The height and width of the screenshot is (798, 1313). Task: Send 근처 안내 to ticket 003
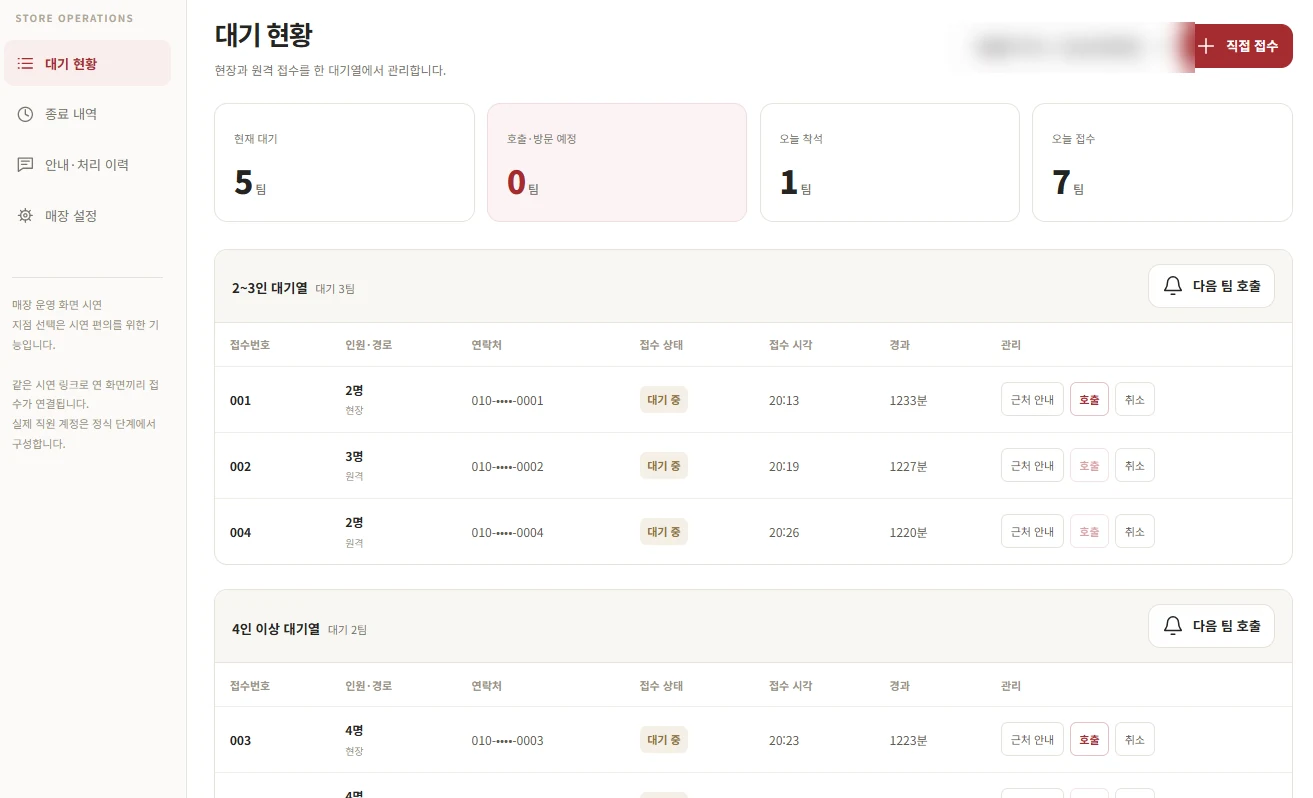(1032, 740)
